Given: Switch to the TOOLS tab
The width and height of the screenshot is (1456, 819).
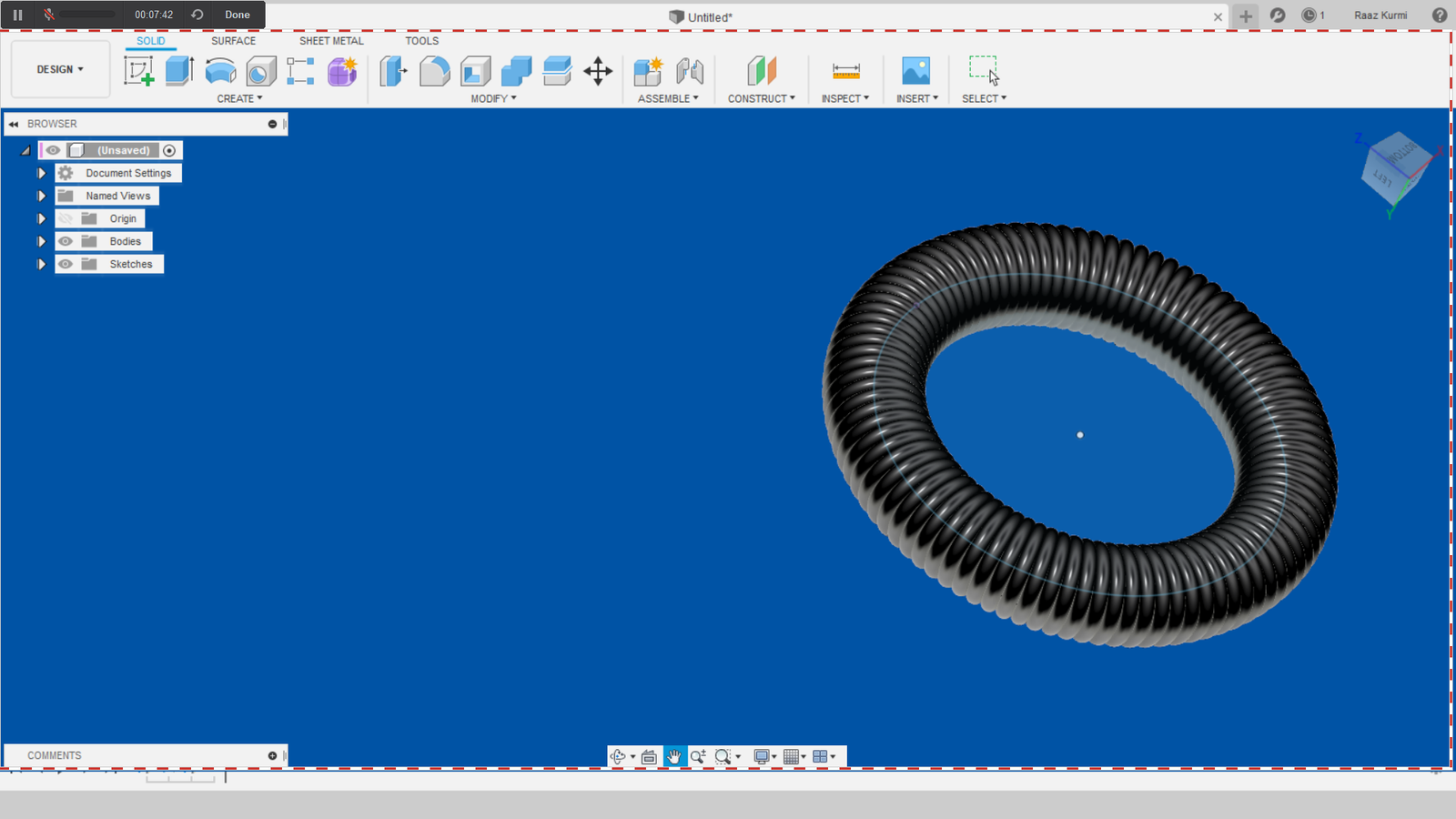Looking at the screenshot, I should (x=422, y=41).
